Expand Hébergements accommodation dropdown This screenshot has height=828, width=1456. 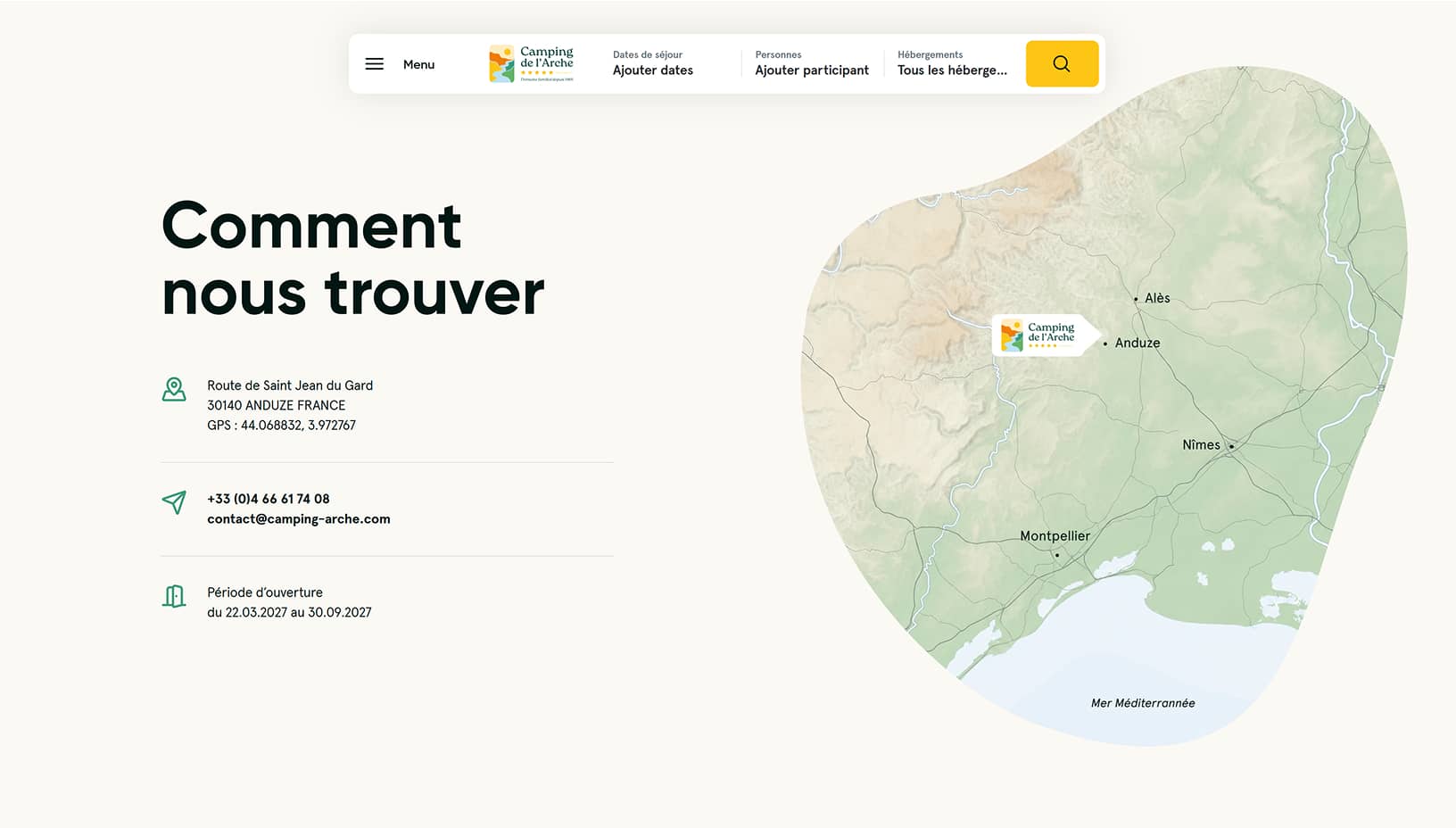pos(952,63)
